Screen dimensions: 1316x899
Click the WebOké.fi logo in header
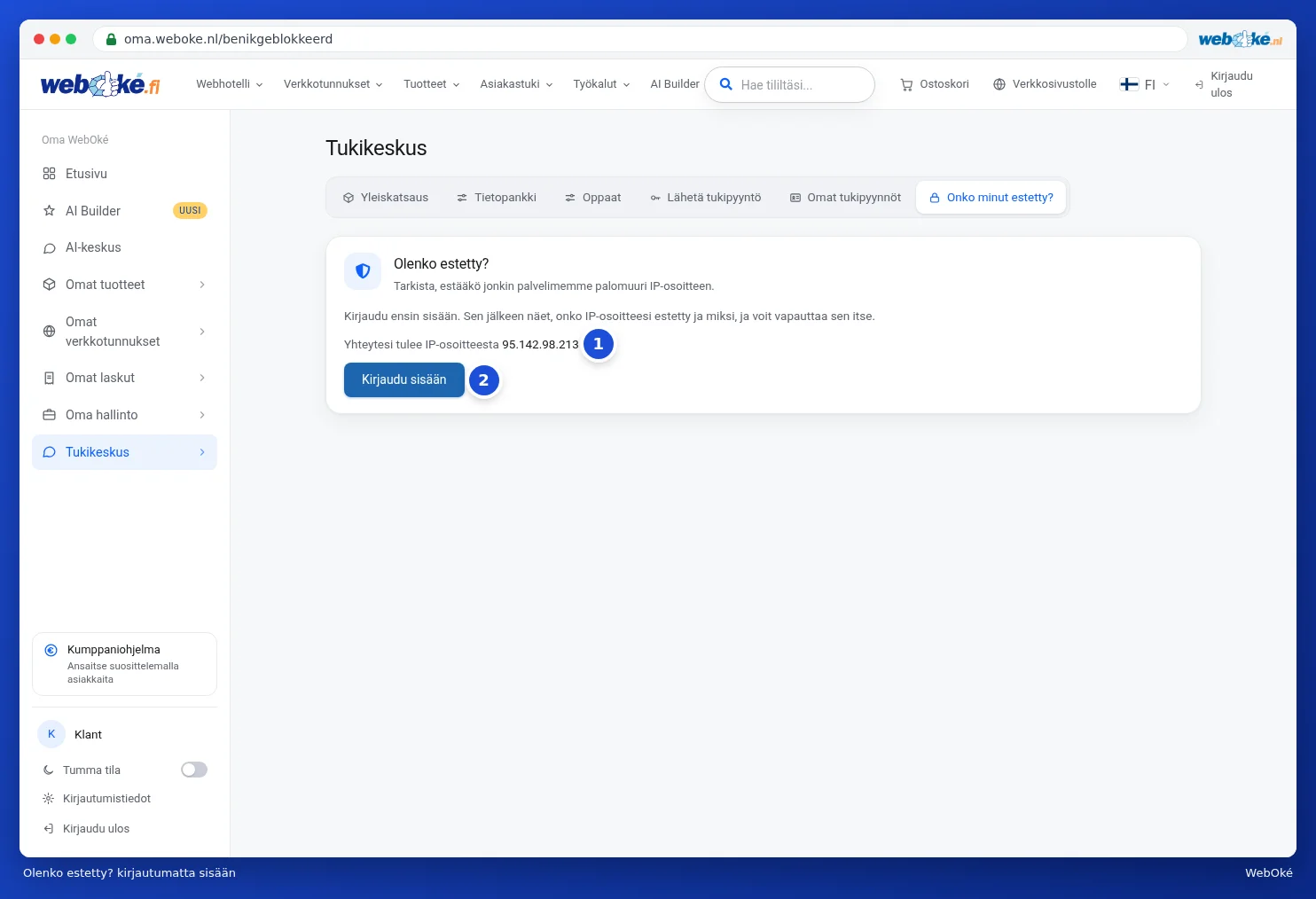pyautogui.click(x=100, y=84)
